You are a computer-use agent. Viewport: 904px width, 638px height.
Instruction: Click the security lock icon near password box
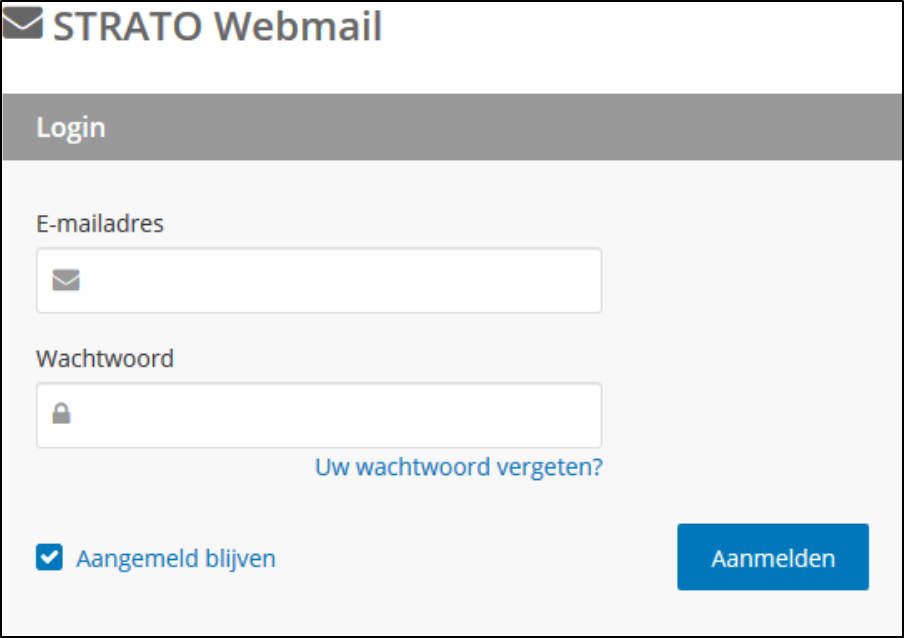pyautogui.click(x=62, y=414)
